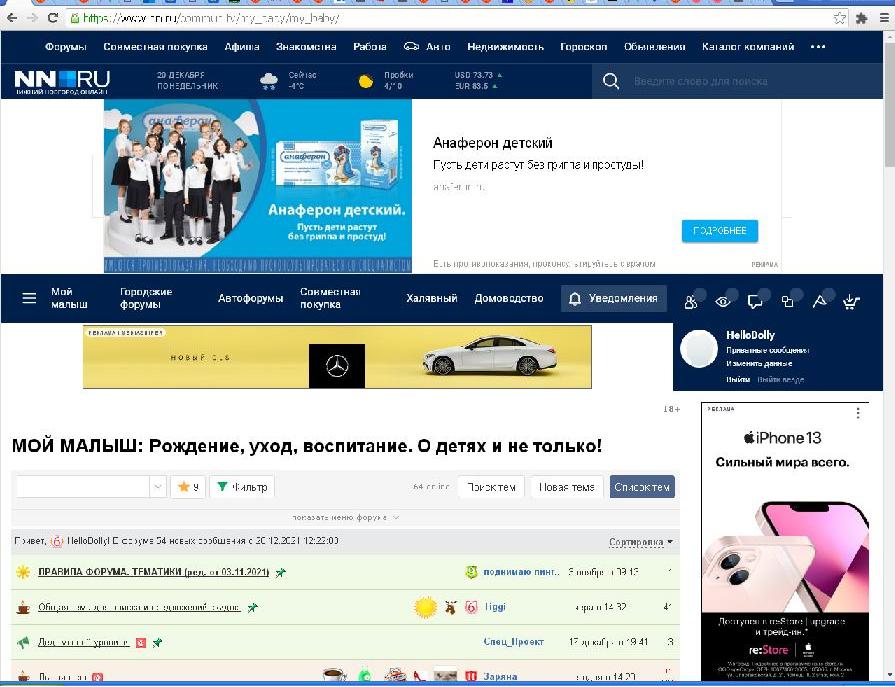Open the Сортировка dropdown
895x687 pixels.
(641, 542)
